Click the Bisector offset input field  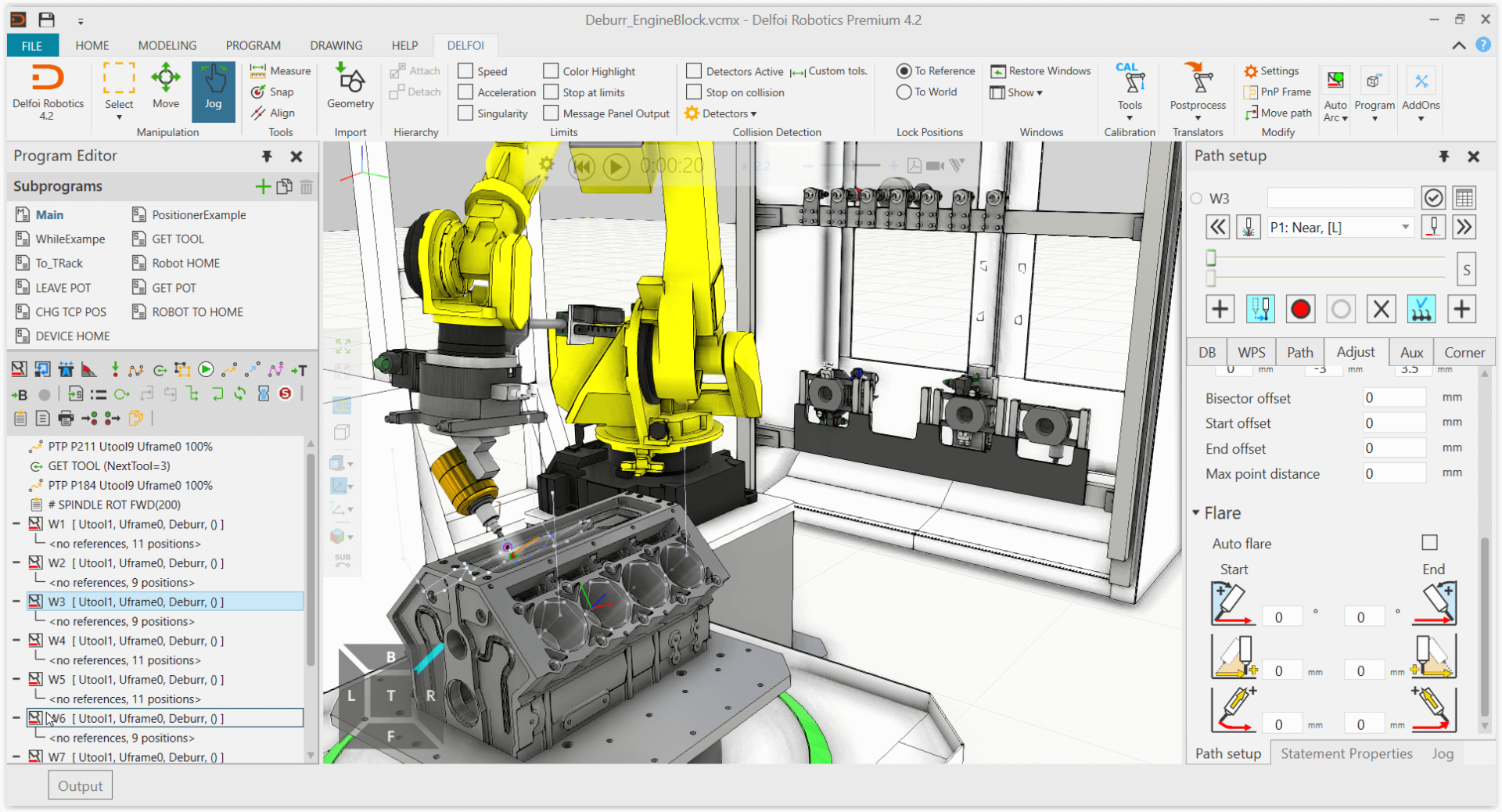pos(1393,397)
